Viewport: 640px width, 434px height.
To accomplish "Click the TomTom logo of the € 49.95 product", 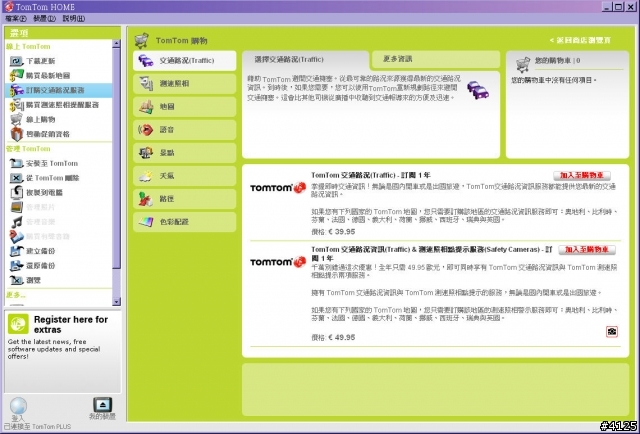I will click(278, 262).
